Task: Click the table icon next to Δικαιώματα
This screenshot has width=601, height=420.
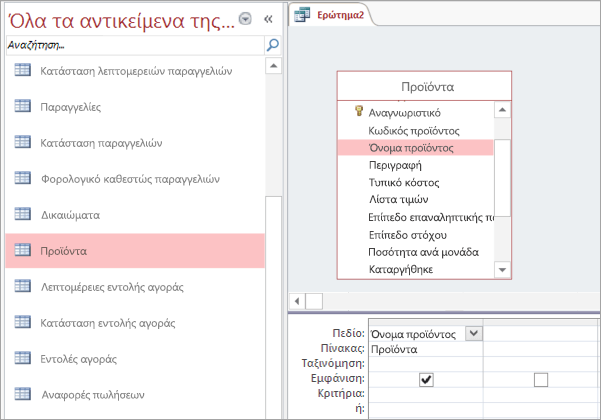Action: 23,214
